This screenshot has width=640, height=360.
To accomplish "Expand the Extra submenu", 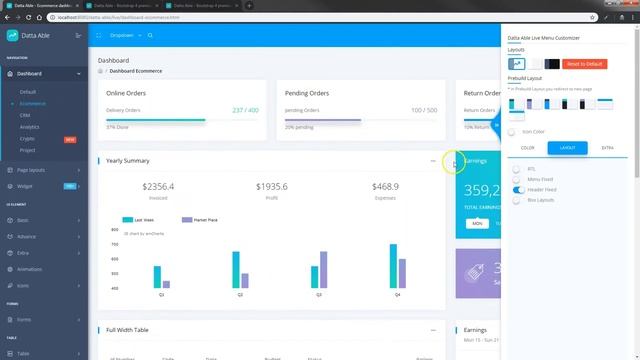I will point(79,253).
